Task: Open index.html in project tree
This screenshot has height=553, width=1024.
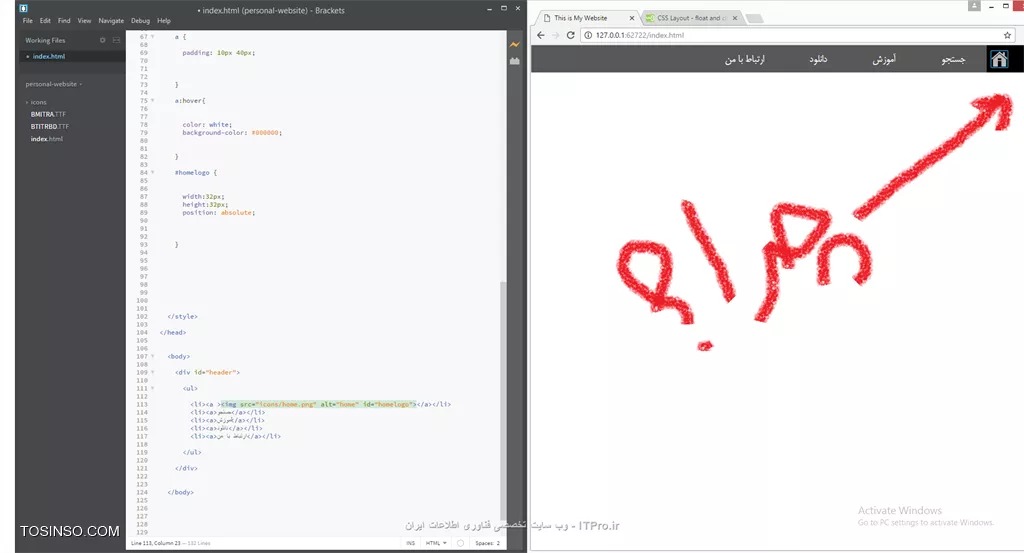Action: pyautogui.click(x=46, y=139)
